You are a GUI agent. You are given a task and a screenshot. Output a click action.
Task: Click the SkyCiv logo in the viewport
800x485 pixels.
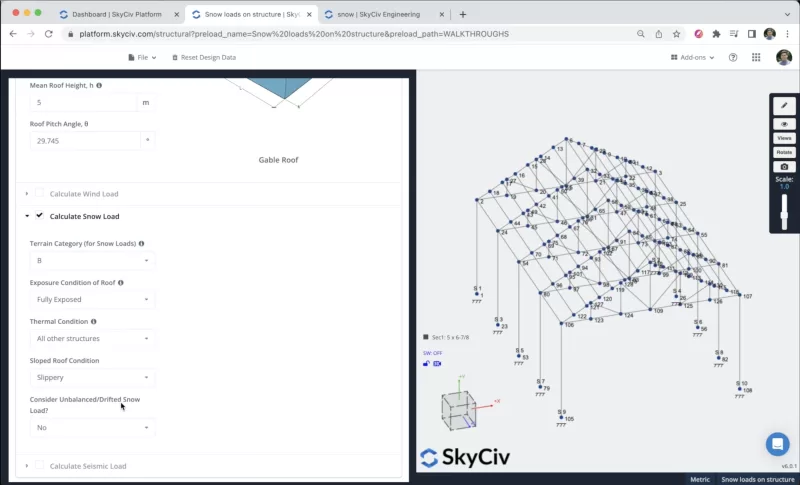[x=465, y=457]
